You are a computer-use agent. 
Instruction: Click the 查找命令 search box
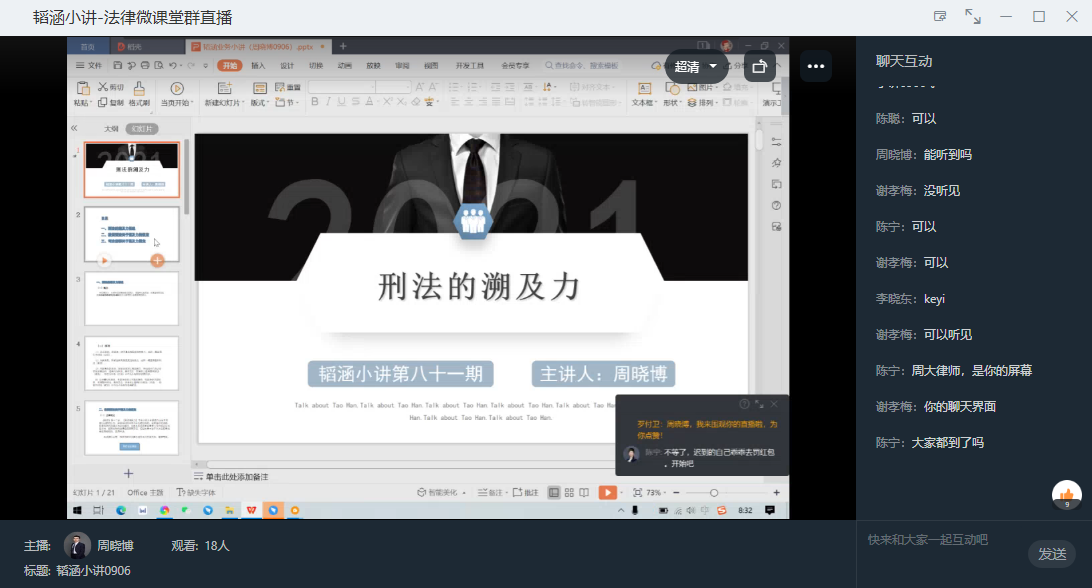pos(585,65)
